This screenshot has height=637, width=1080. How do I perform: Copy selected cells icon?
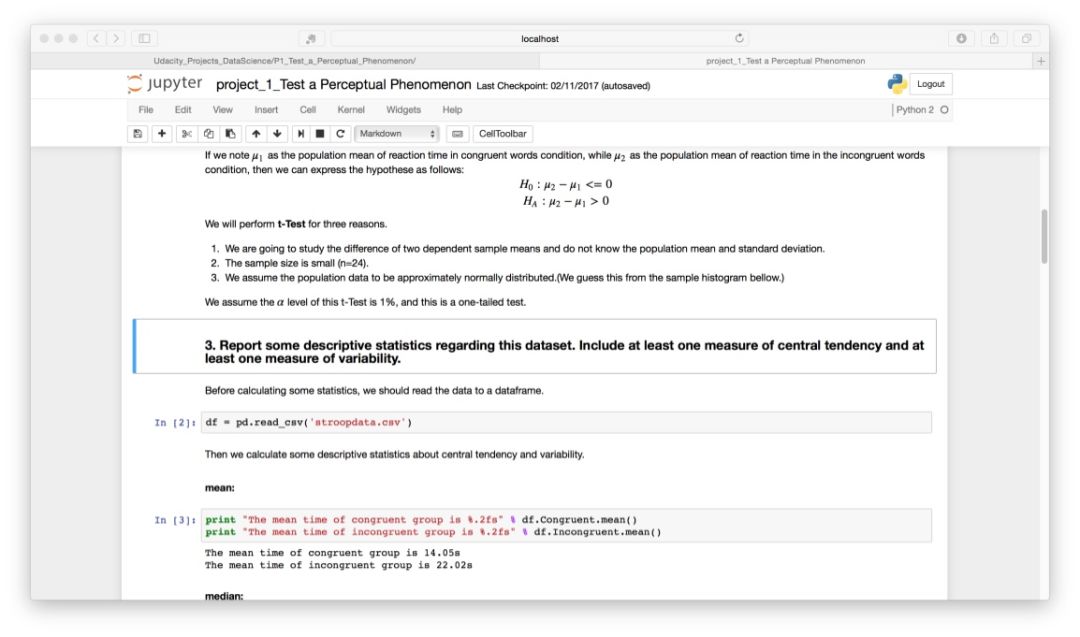click(x=209, y=134)
